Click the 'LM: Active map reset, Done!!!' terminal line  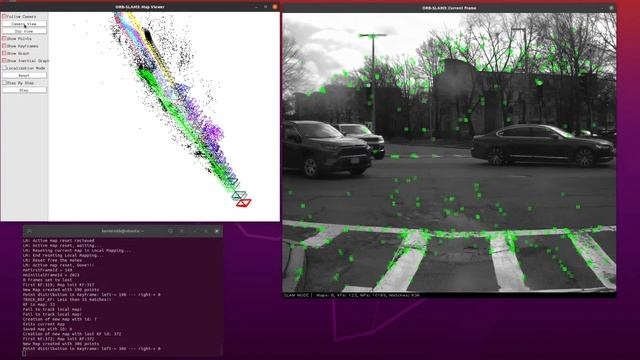pyautogui.click(x=58, y=265)
